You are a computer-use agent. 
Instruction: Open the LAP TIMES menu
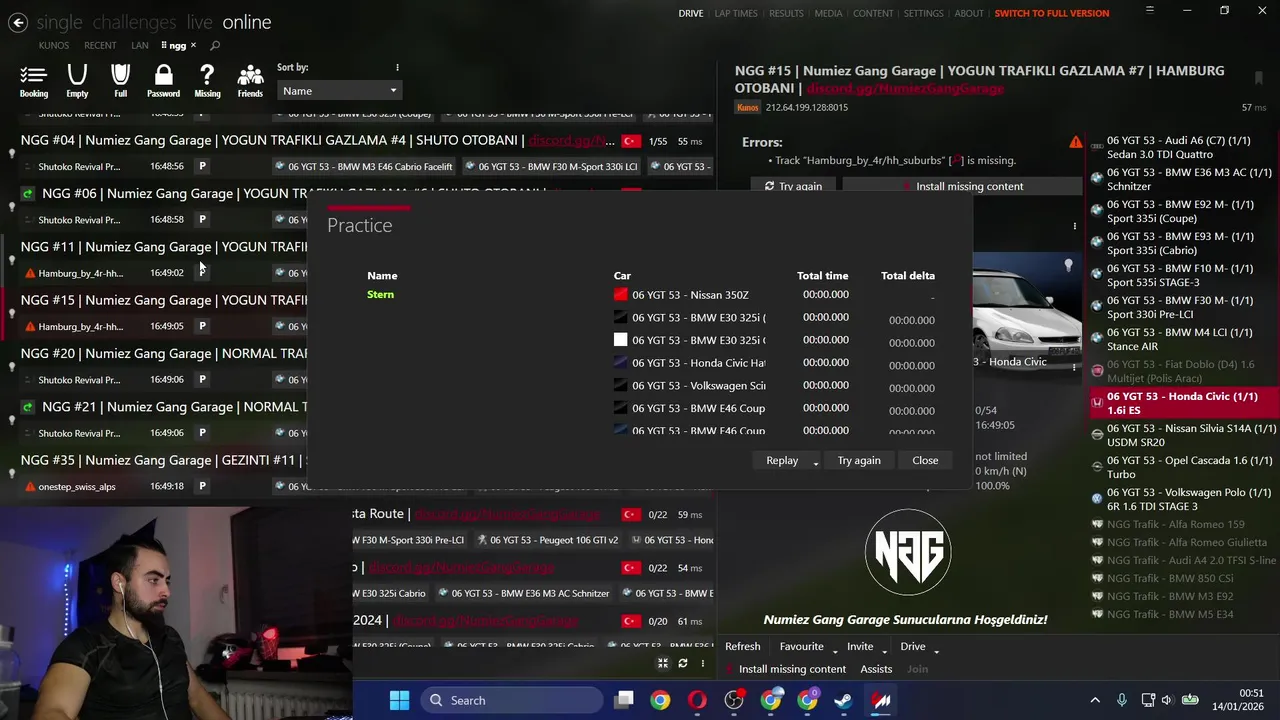tap(736, 13)
